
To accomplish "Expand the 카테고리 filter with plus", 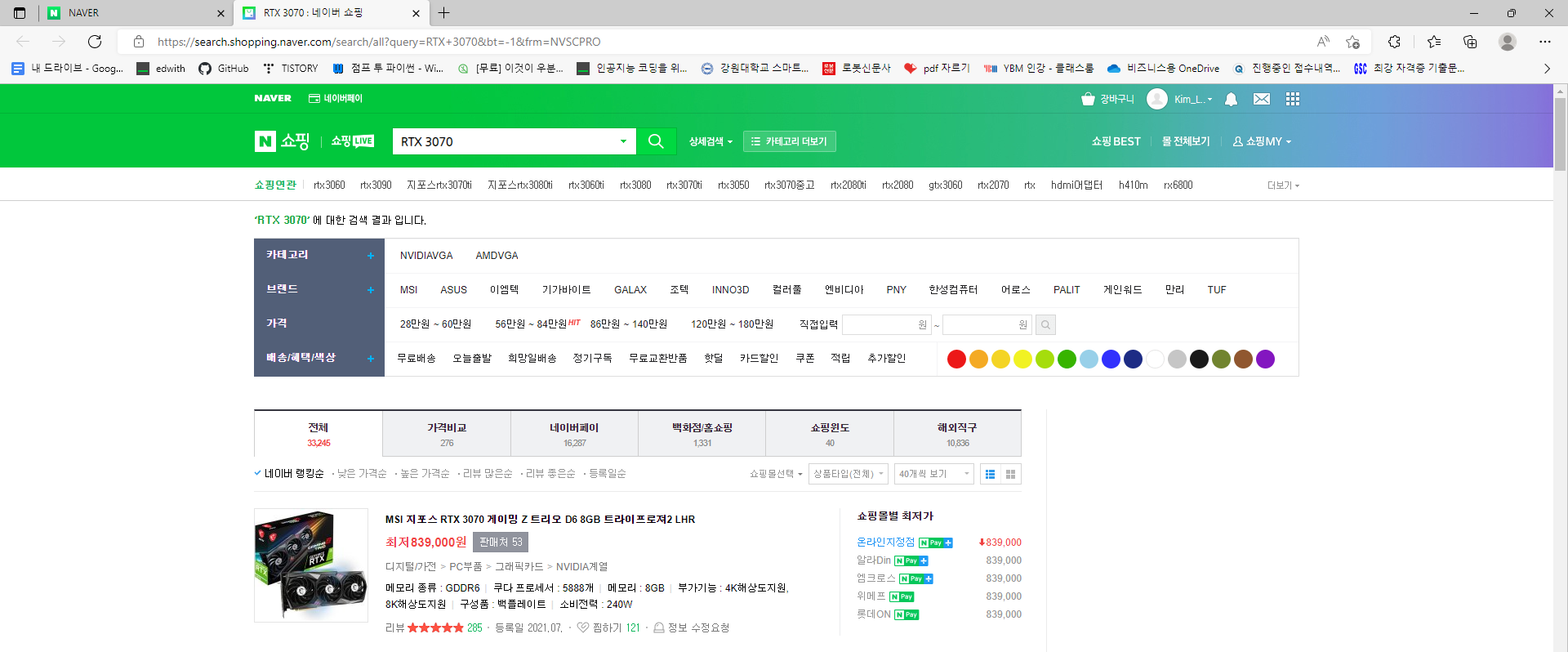I will tap(370, 256).
